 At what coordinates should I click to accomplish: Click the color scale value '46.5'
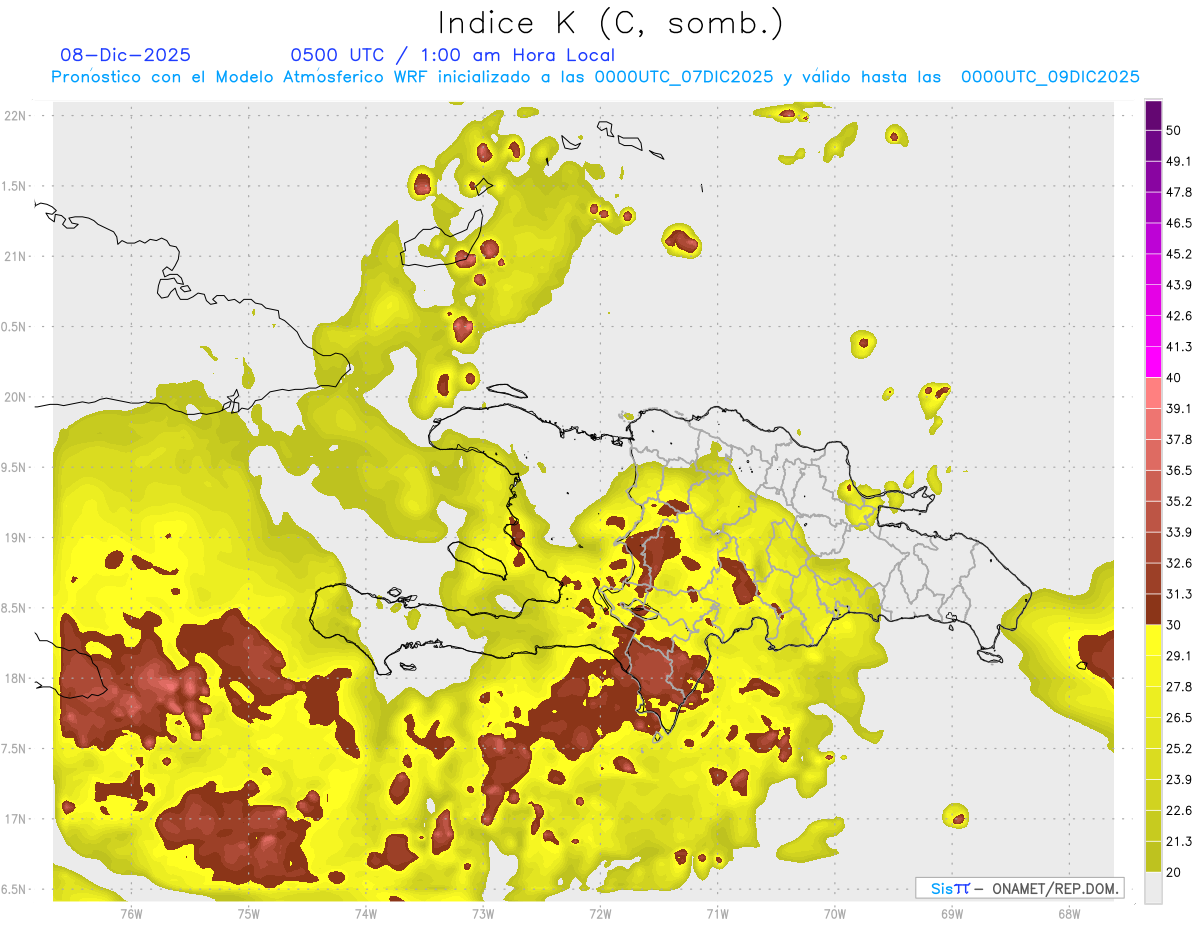1178,223
